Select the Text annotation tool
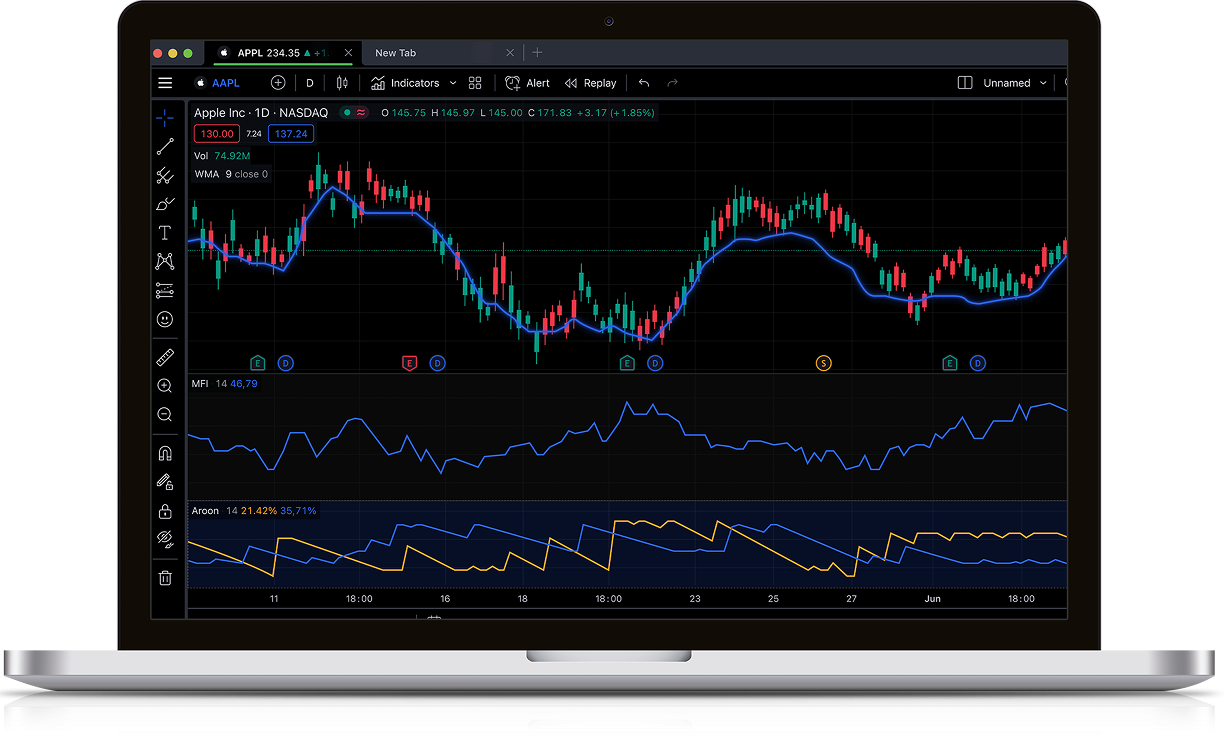 pyautogui.click(x=165, y=233)
